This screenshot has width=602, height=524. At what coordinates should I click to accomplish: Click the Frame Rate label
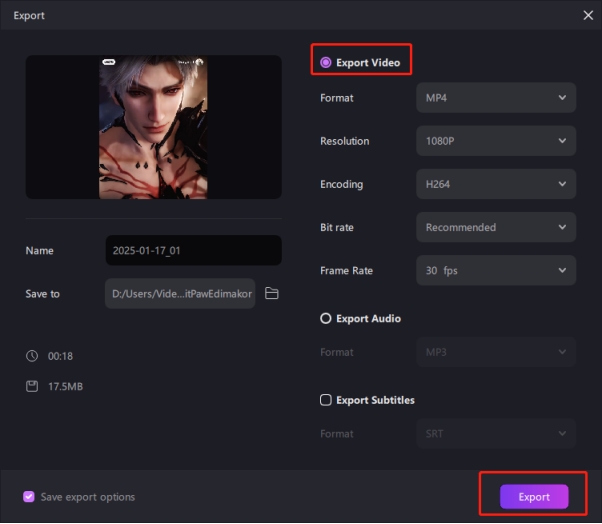tap(347, 271)
